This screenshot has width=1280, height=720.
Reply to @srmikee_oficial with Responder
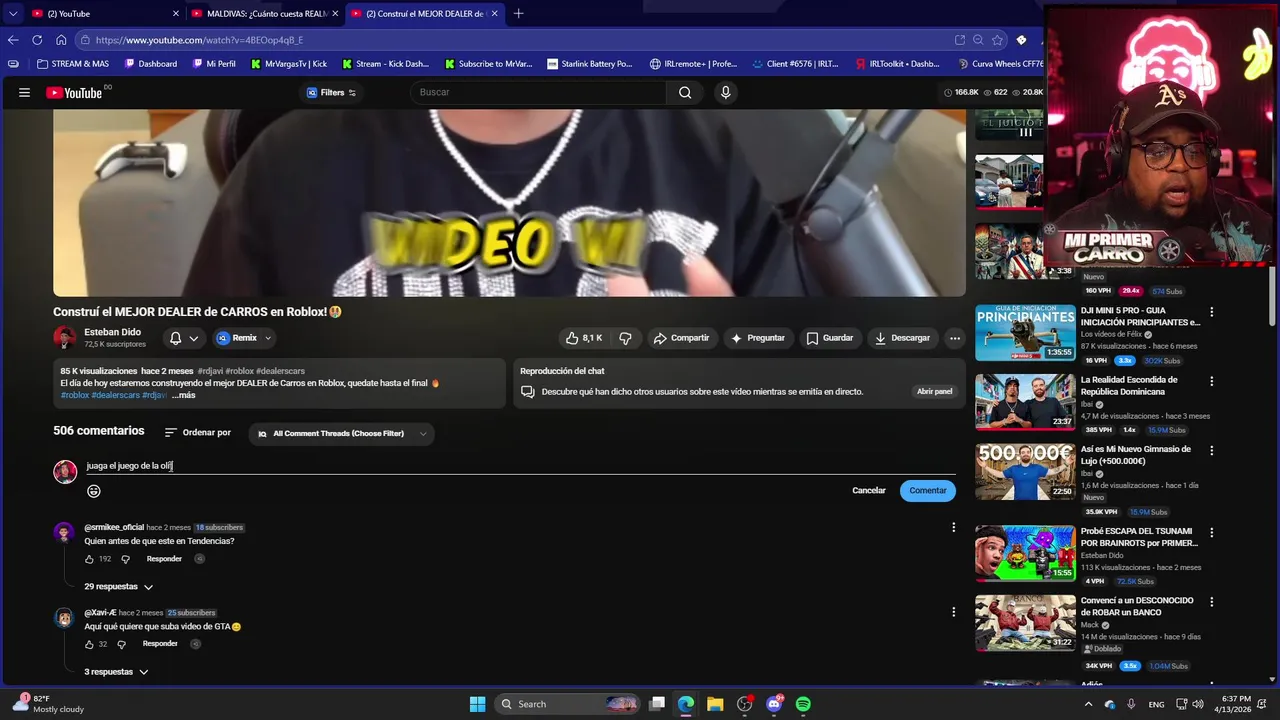click(164, 559)
